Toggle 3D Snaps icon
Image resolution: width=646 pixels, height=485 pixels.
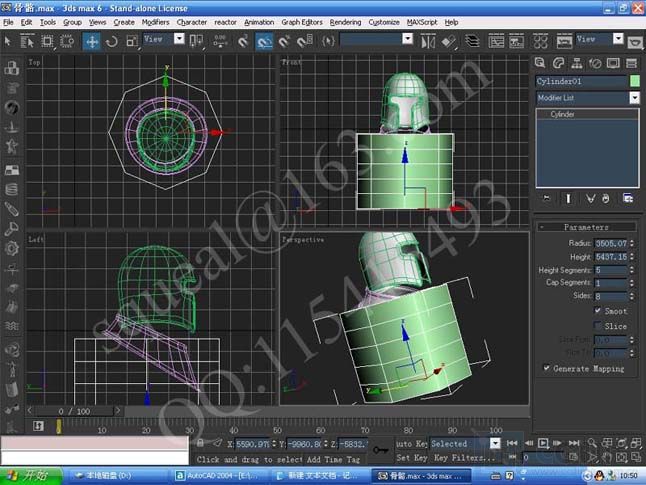(x=243, y=41)
